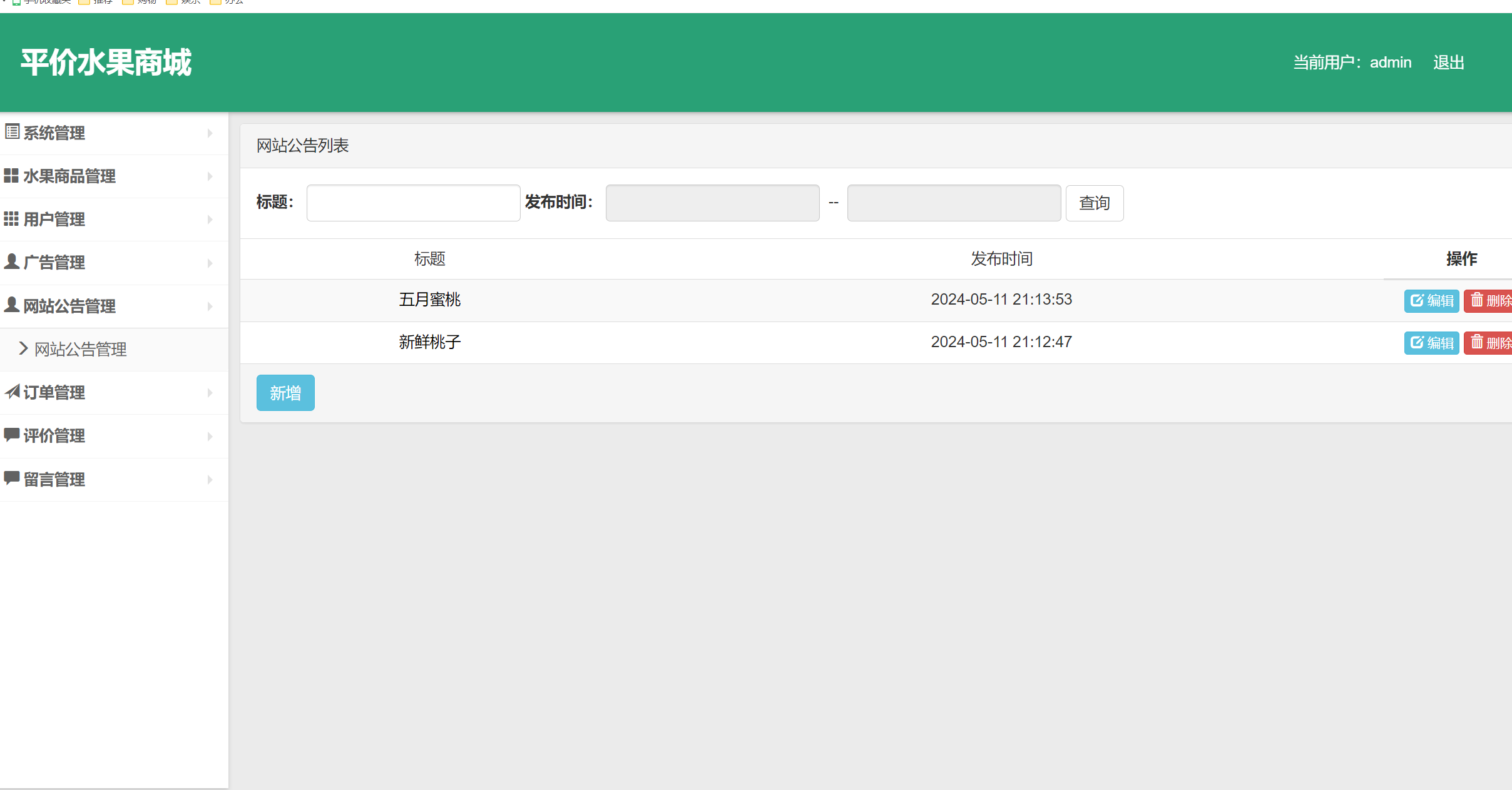Click the list icon beside 系统管理

point(12,132)
